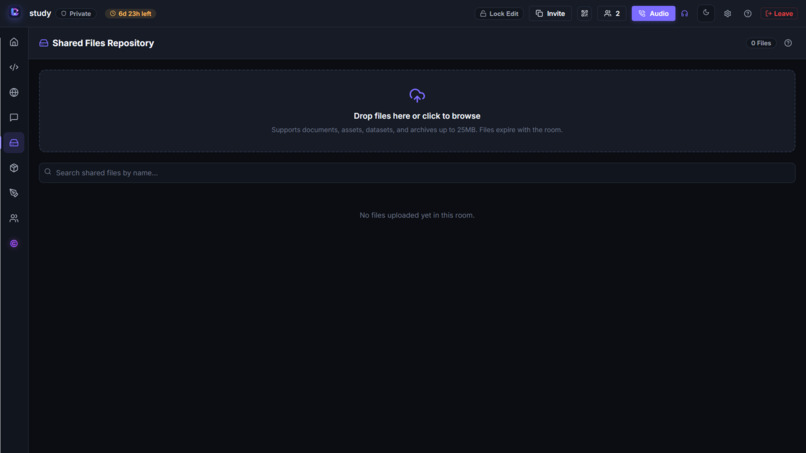The height and width of the screenshot is (453, 806).
Task: Open the participants sidebar icon
Action: [x=14, y=219]
